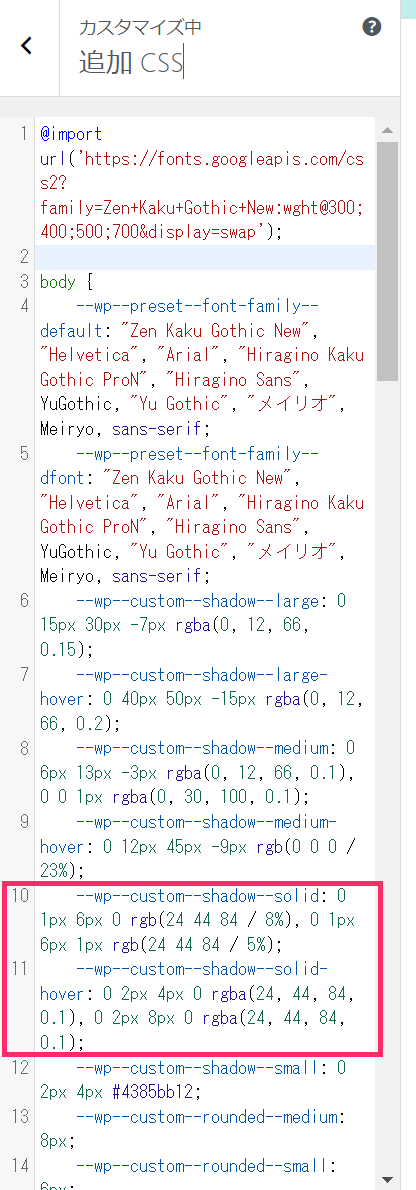Click the fonts.googleapis.com URL string
The image size is (416, 1190).
pyautogui.click(x=201, y=183)
